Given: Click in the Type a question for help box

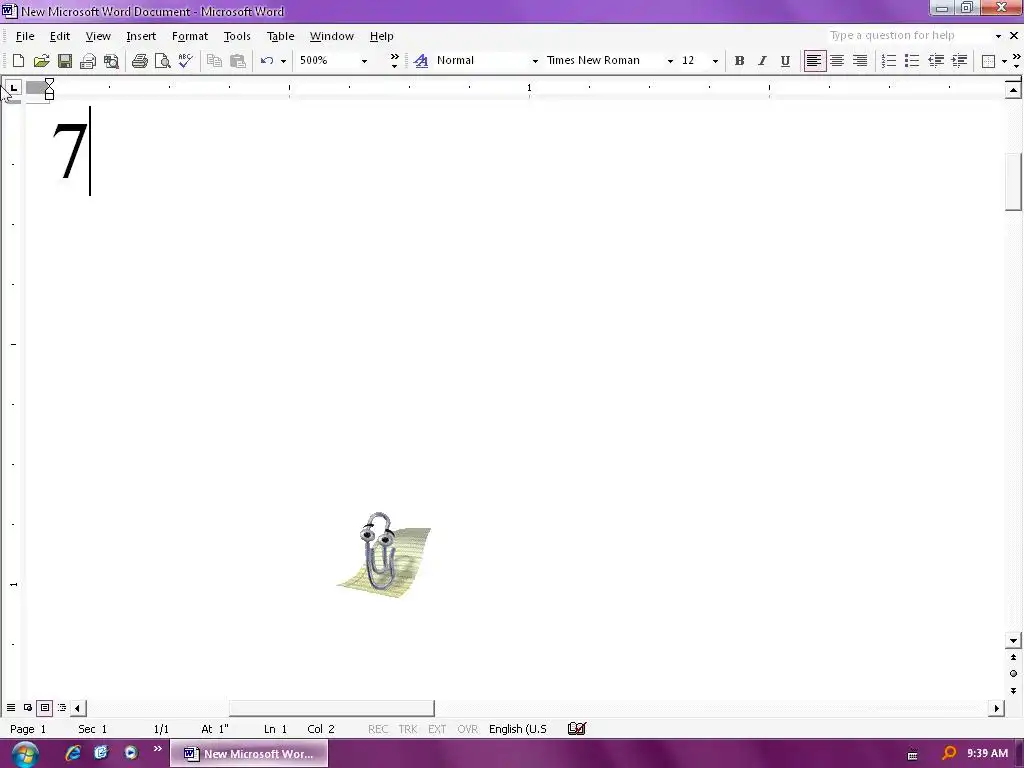Looking at the screenshot, I should coord(908,35).
